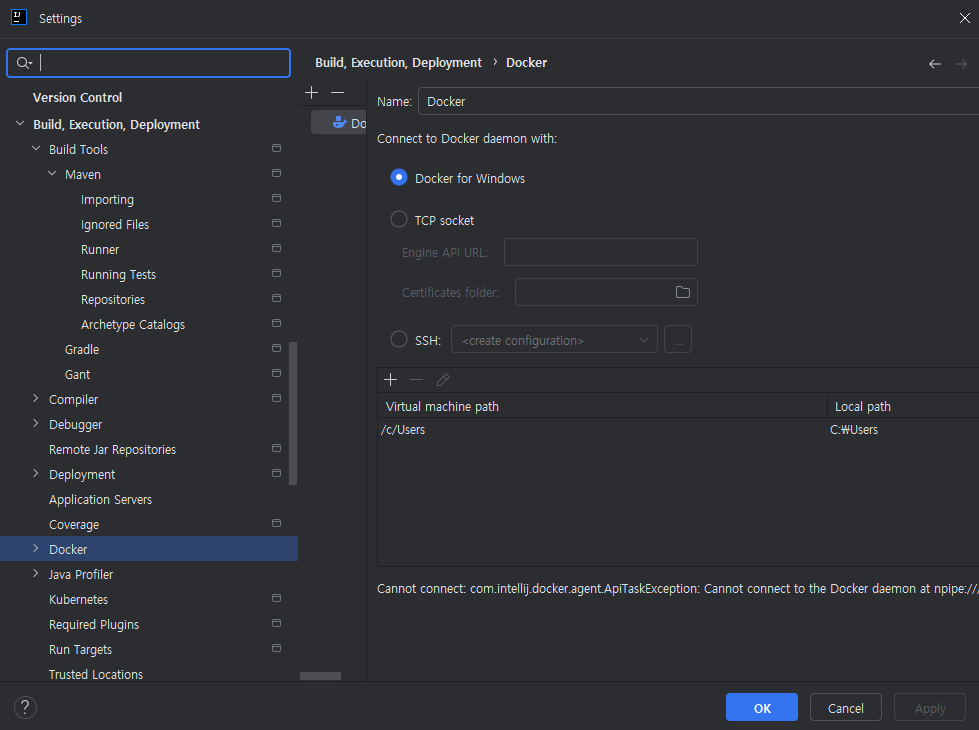Navigate forward with the right arrow

pyautogui.click(x=961, y=64)
